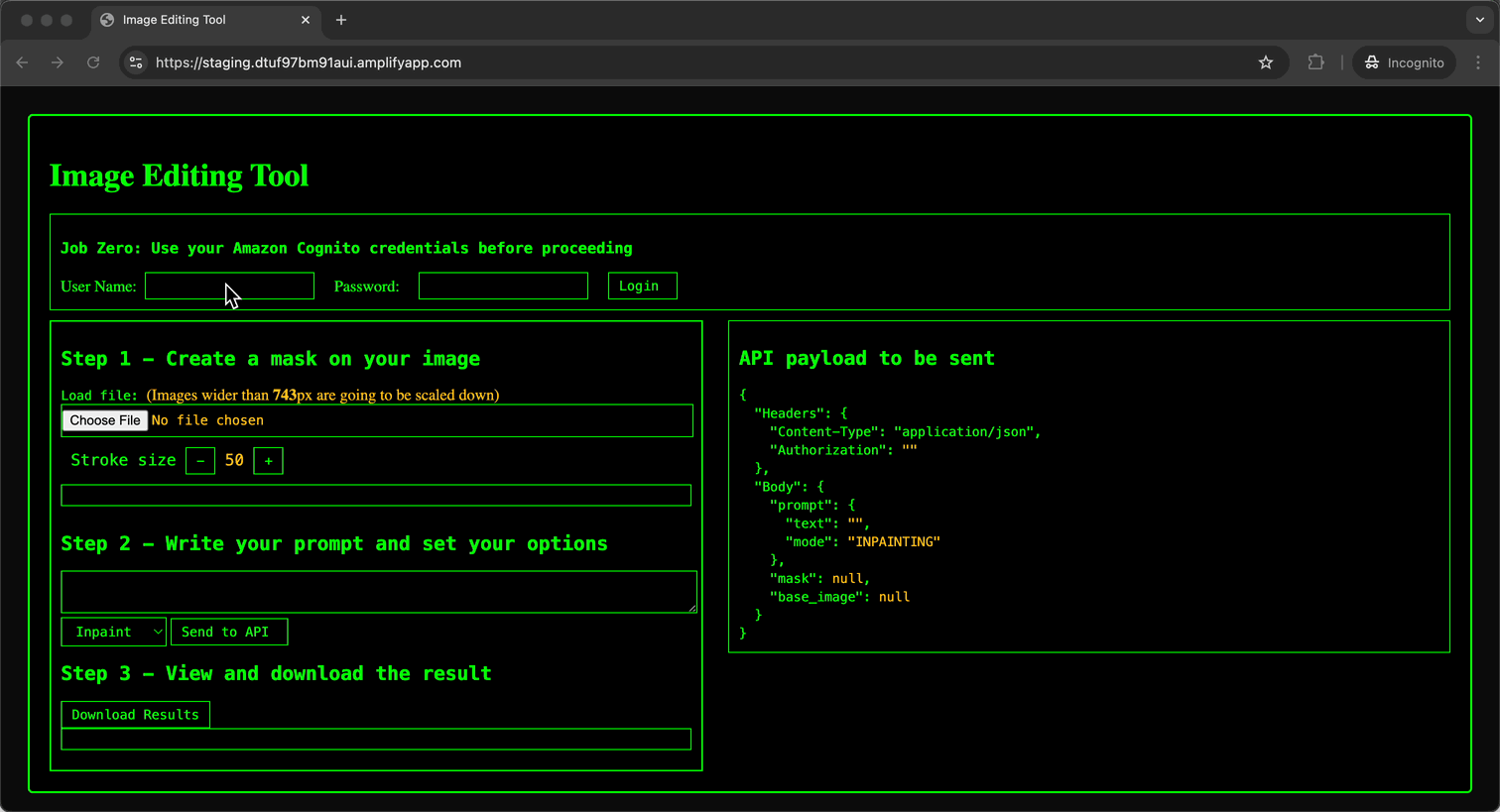Click the browser forward arrow icon

coord(58,62)
